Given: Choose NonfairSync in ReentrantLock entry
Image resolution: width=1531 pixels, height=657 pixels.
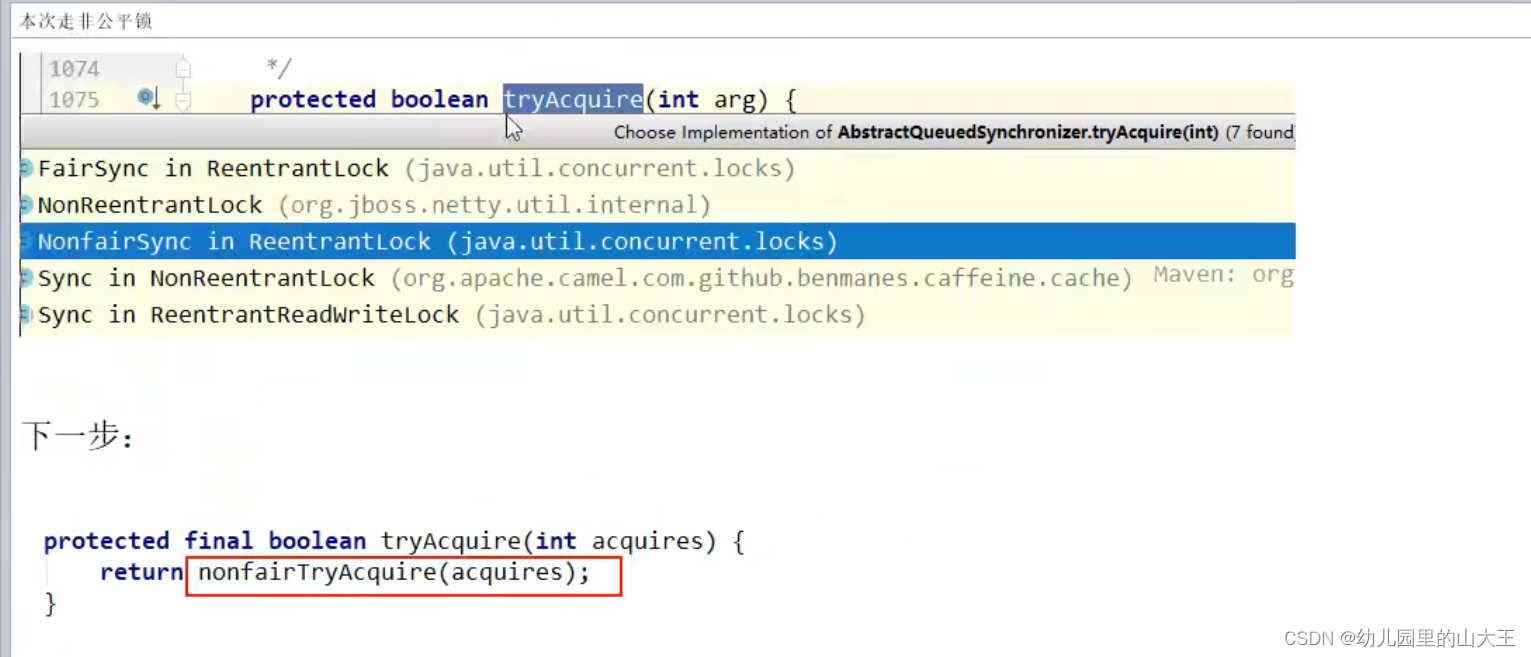Looking at the screenshot, I should coord(657,241).
